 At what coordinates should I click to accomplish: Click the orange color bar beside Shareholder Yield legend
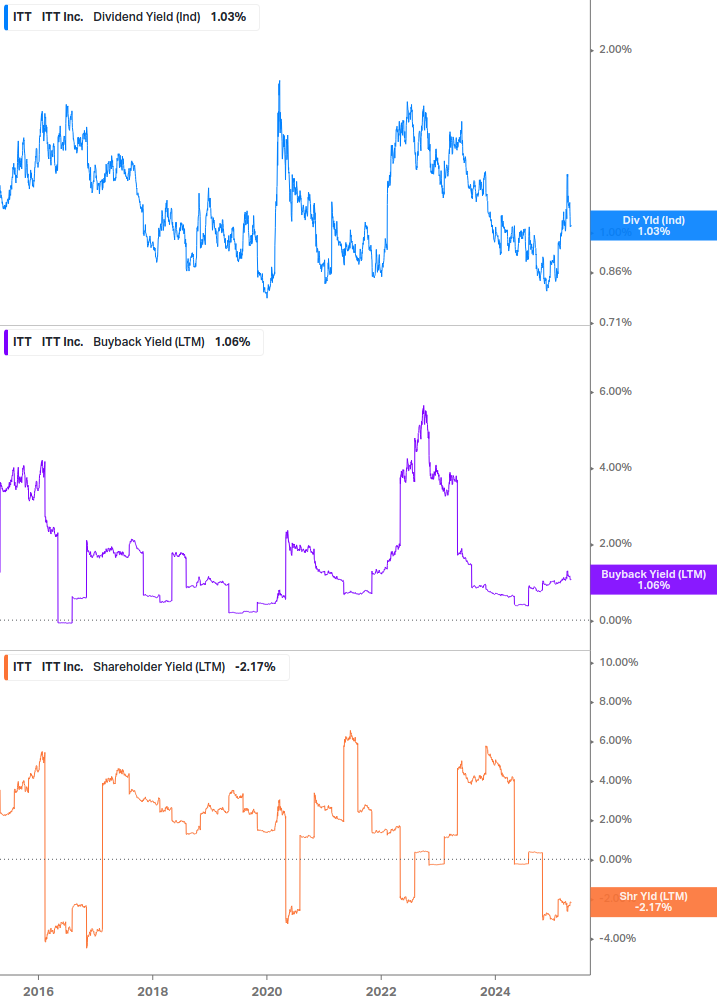click(x=6, y=667)
